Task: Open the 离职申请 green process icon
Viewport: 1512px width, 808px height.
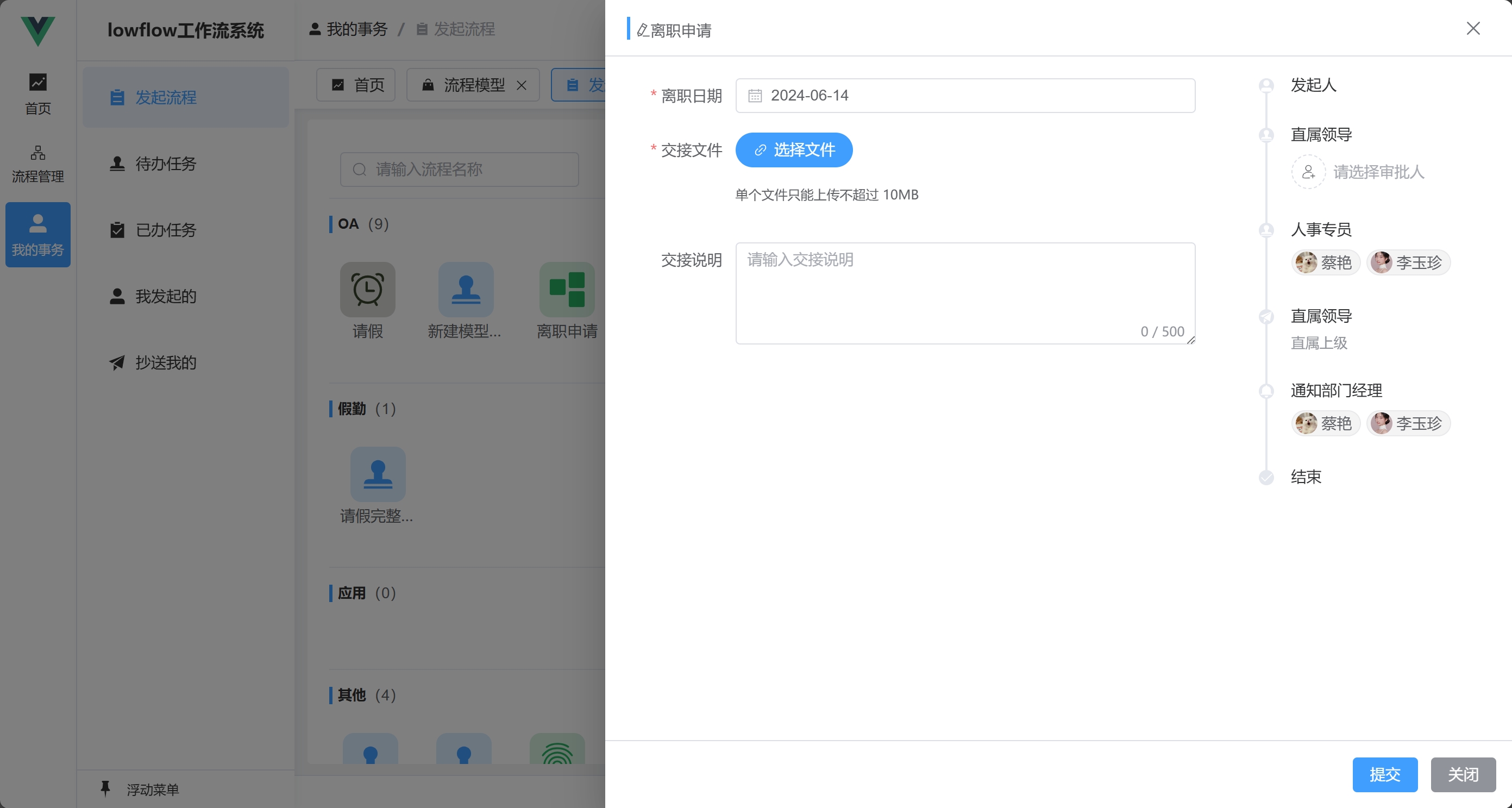Action: 567,290
